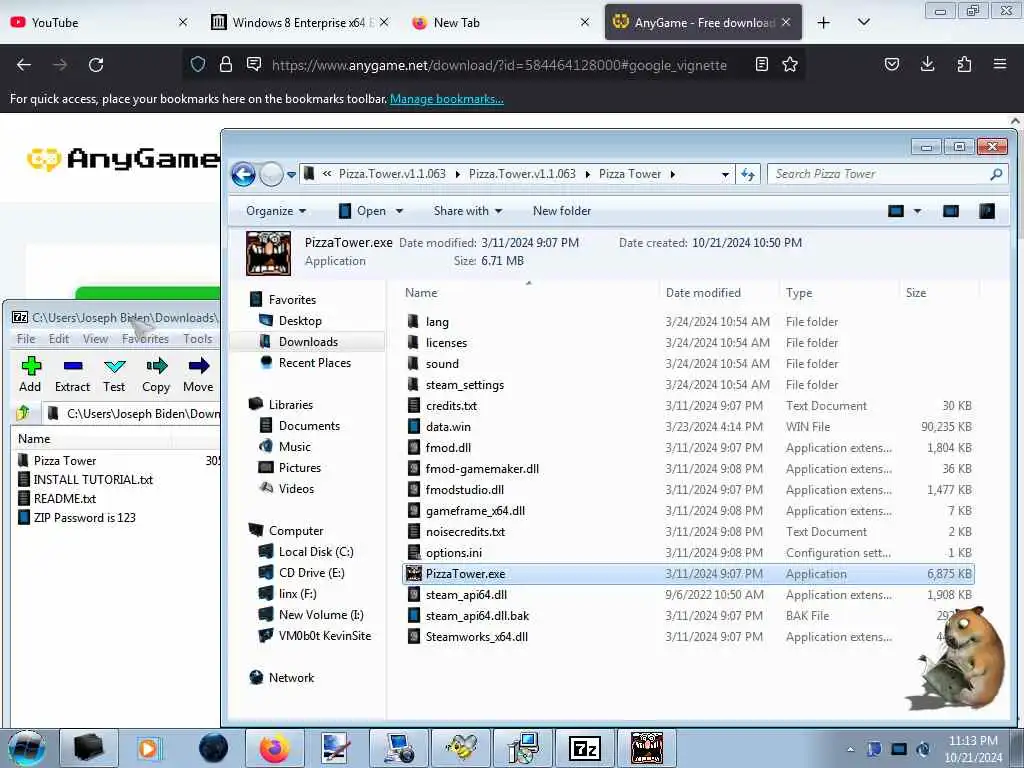Click the 7-Zip Test button
Screen dimensions: 1024x768
[114, 375]
